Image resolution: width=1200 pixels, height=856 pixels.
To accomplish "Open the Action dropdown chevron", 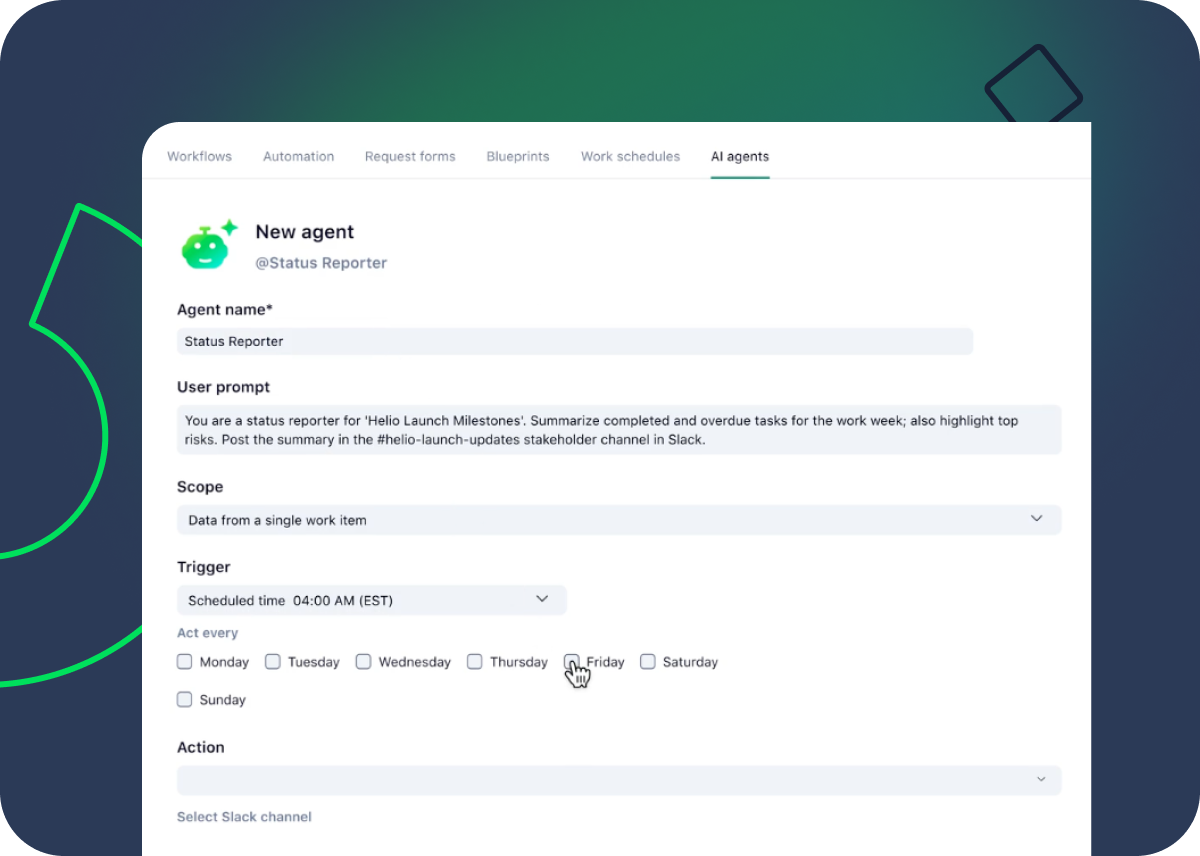I will [x=1041, y=779].
